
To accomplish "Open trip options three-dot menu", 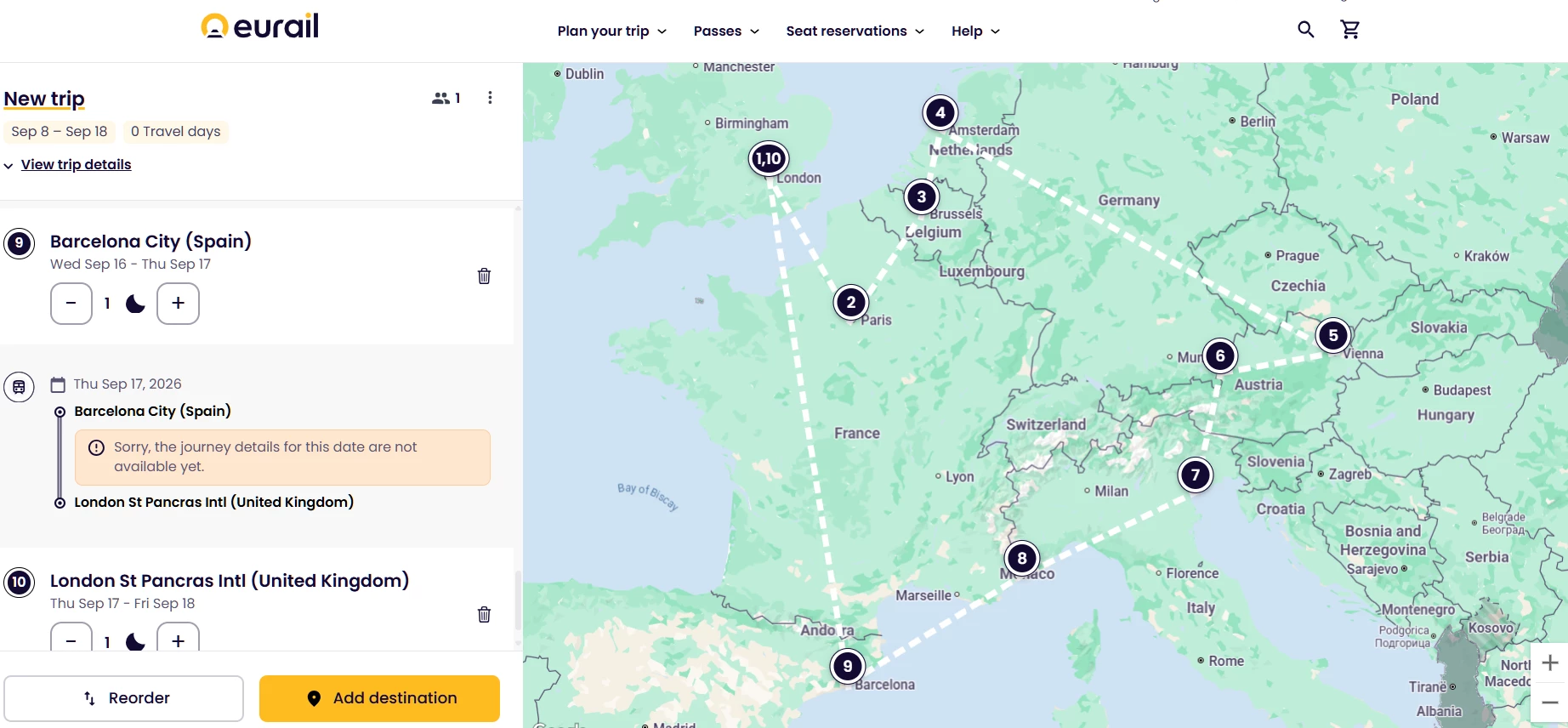I will (490, 98).
